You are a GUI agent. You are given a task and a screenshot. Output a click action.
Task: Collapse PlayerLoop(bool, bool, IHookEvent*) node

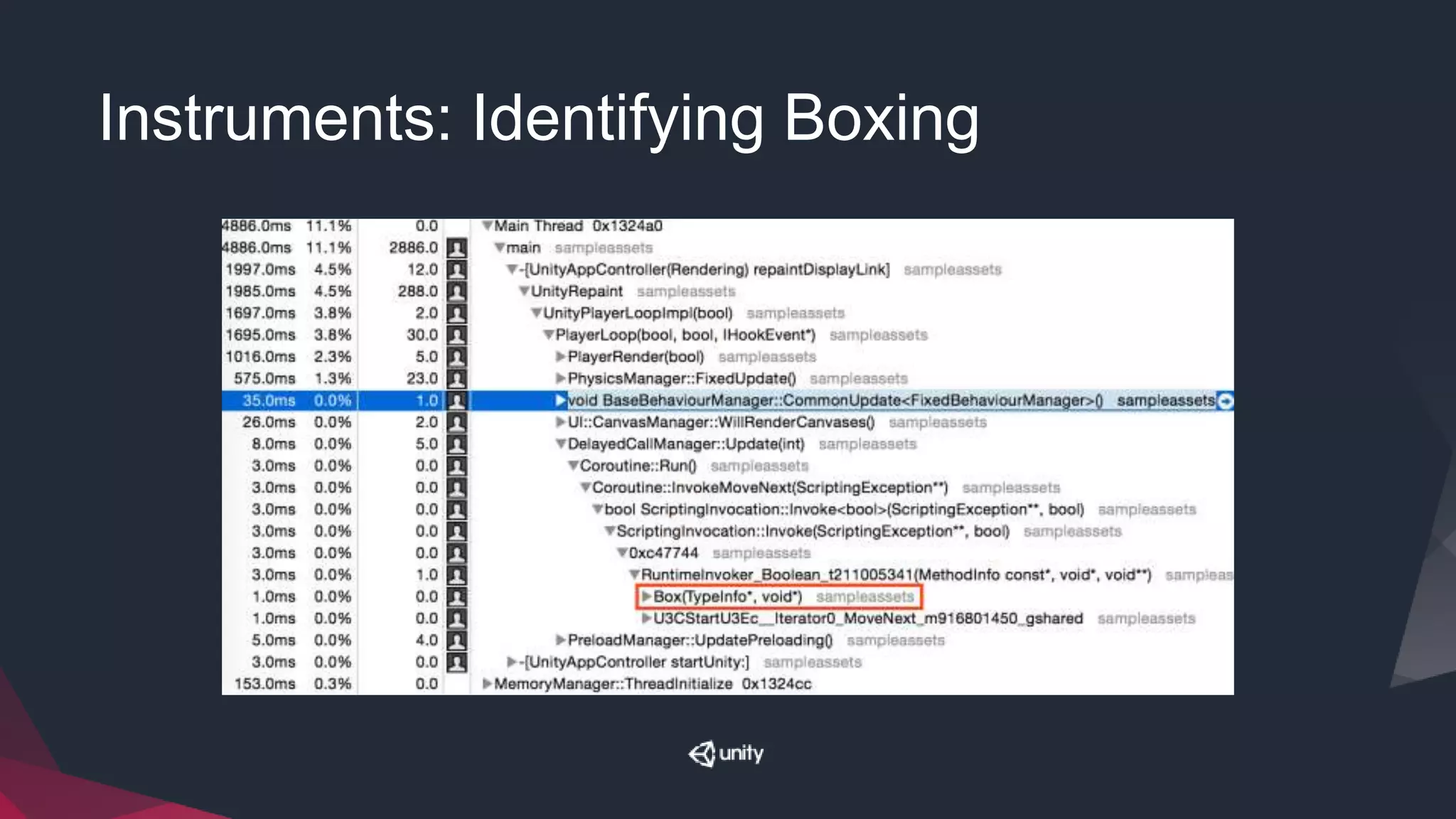point(549,335)
